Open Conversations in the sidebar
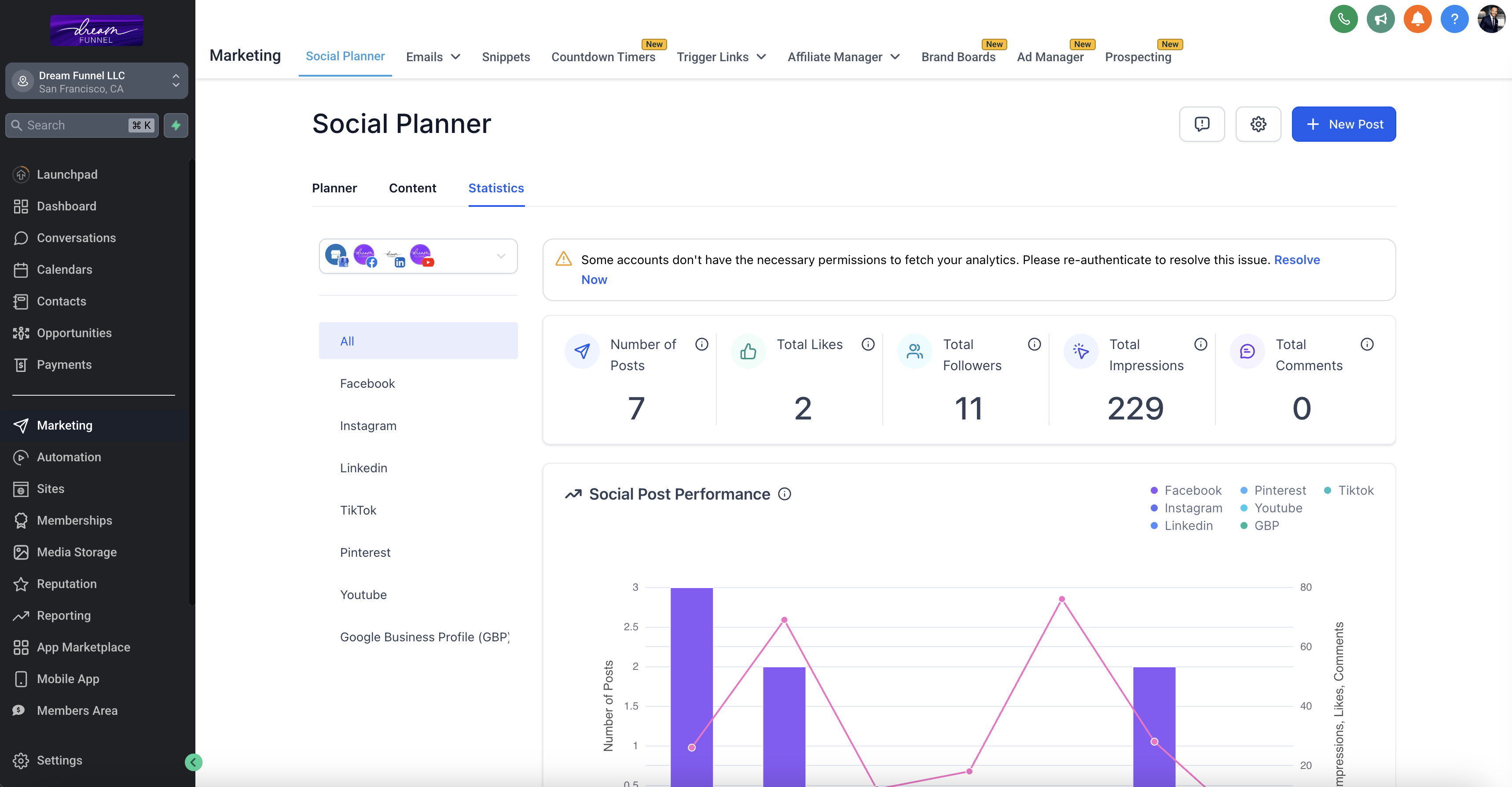 pos(76,238)
